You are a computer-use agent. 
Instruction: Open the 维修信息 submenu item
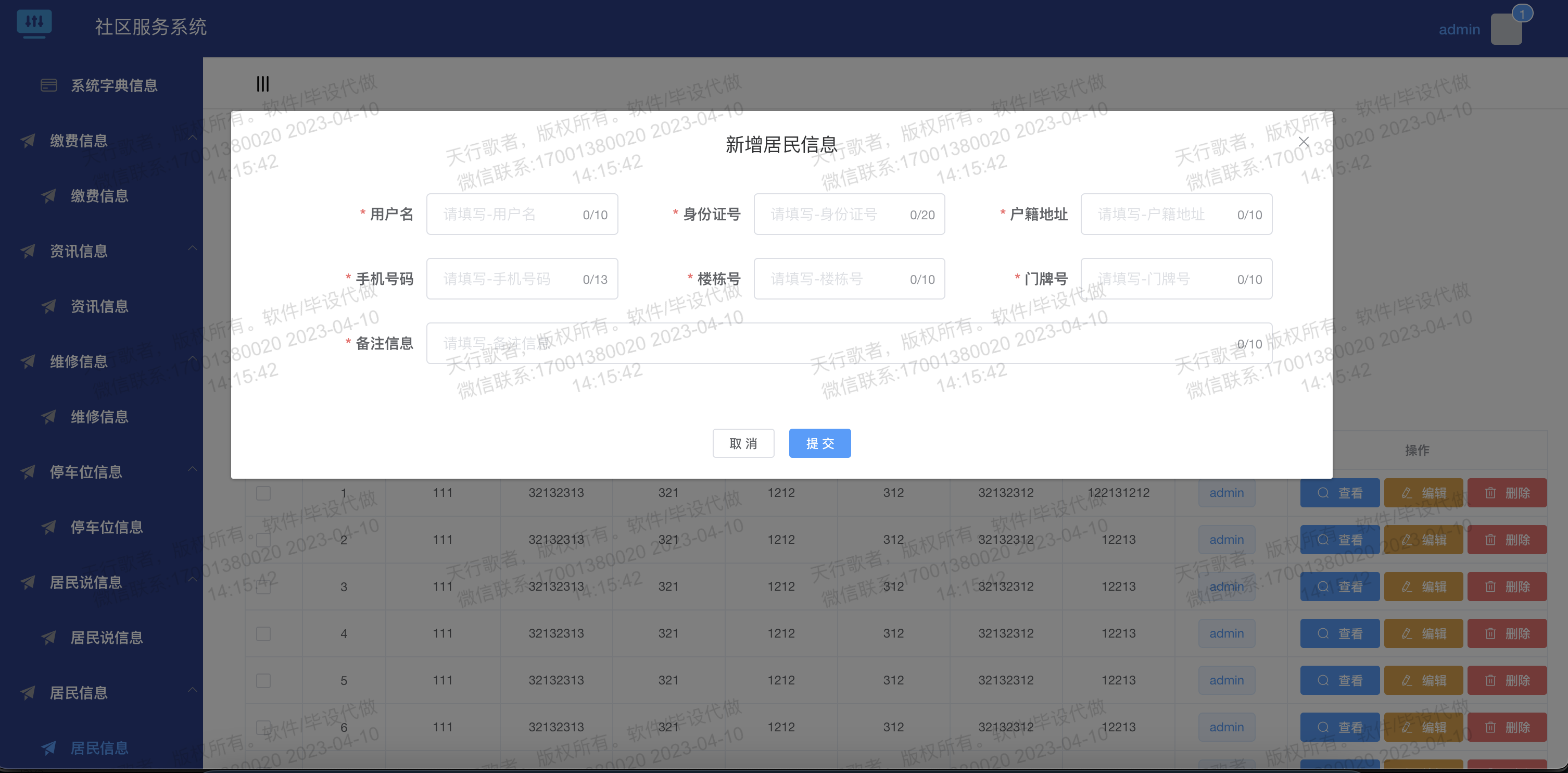click(101, 417)
